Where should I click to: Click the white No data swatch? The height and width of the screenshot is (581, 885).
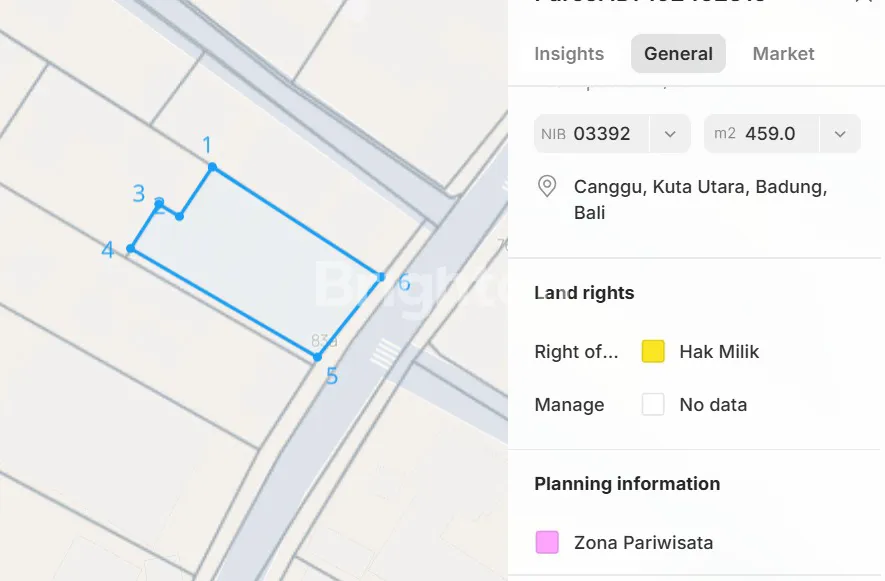pos(653,405)
